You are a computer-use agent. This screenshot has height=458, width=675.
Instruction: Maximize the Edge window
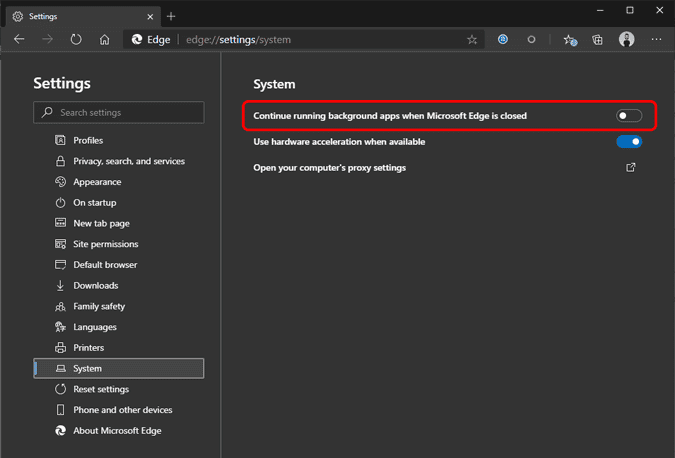pos(629,10)
